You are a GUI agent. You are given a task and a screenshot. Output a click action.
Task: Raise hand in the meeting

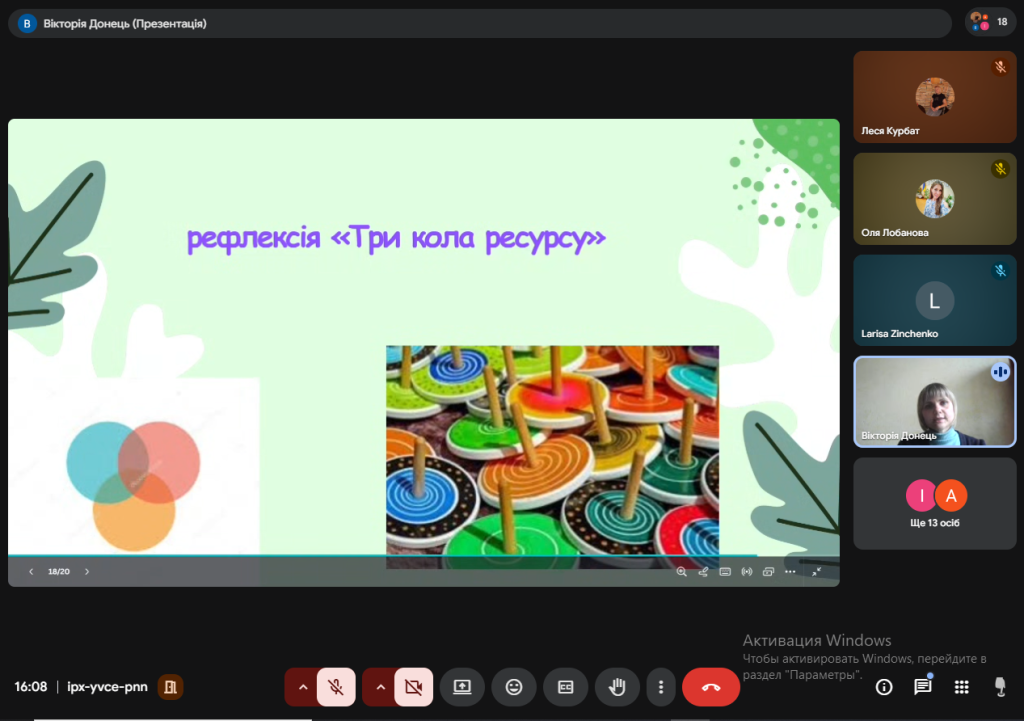pos(617,687)
